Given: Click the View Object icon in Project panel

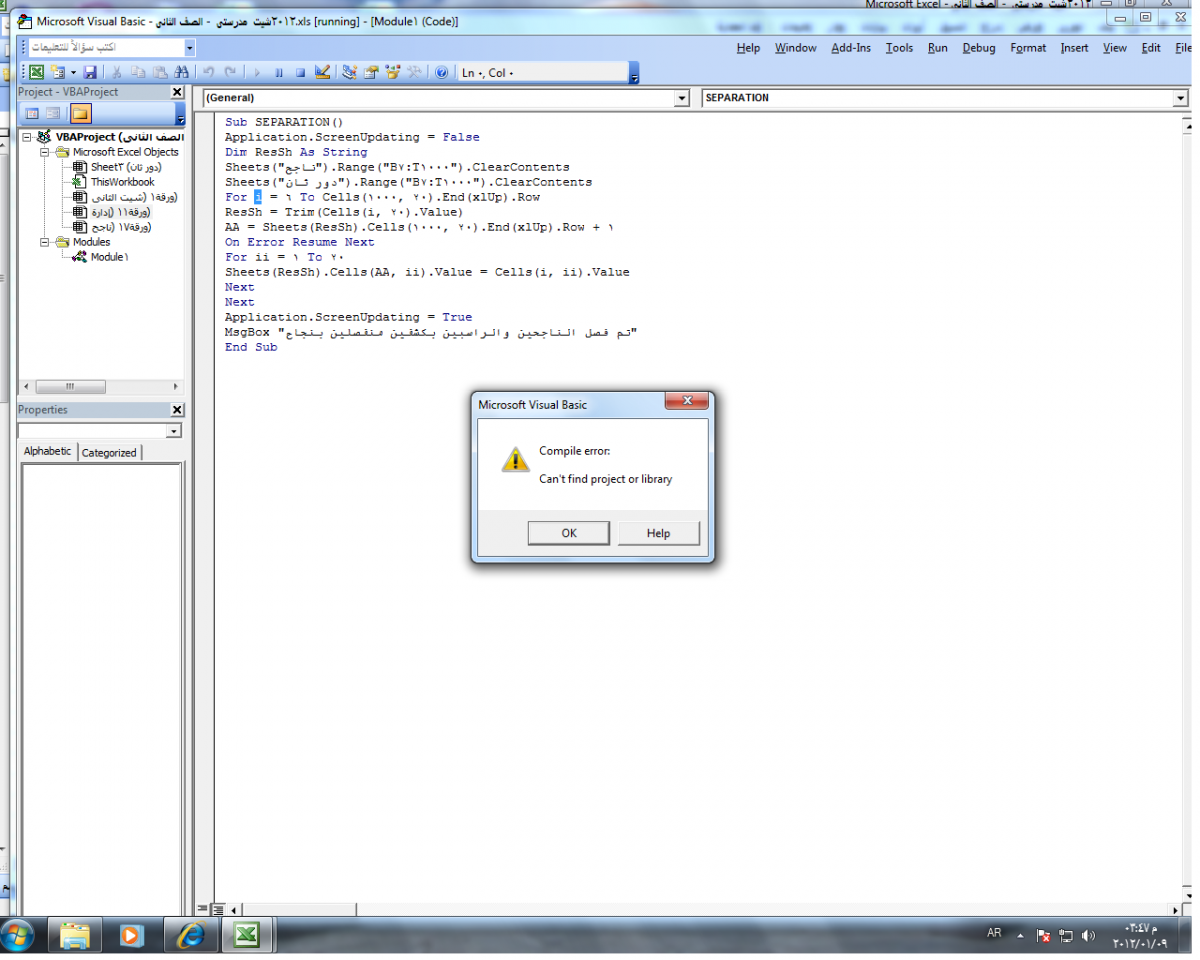Looking at the screenshot, I should [54, 113].
